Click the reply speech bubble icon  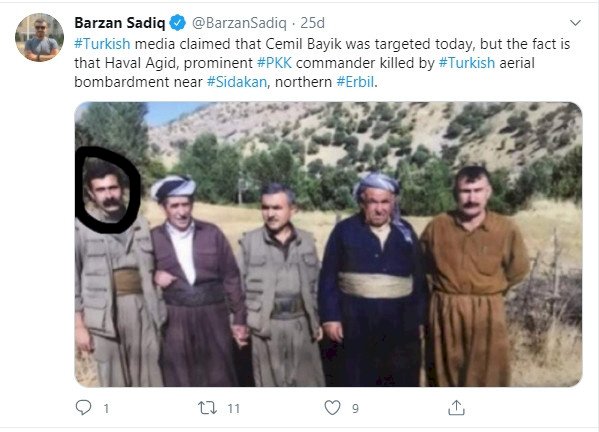pos(83,408)
